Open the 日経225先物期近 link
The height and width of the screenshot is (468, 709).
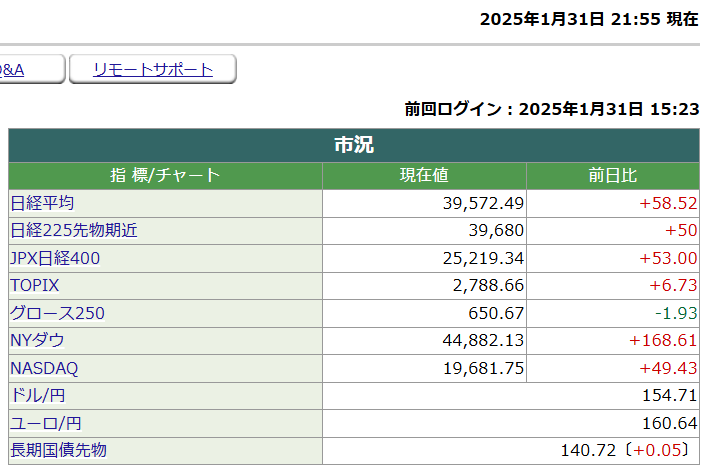tap(74, 230)
